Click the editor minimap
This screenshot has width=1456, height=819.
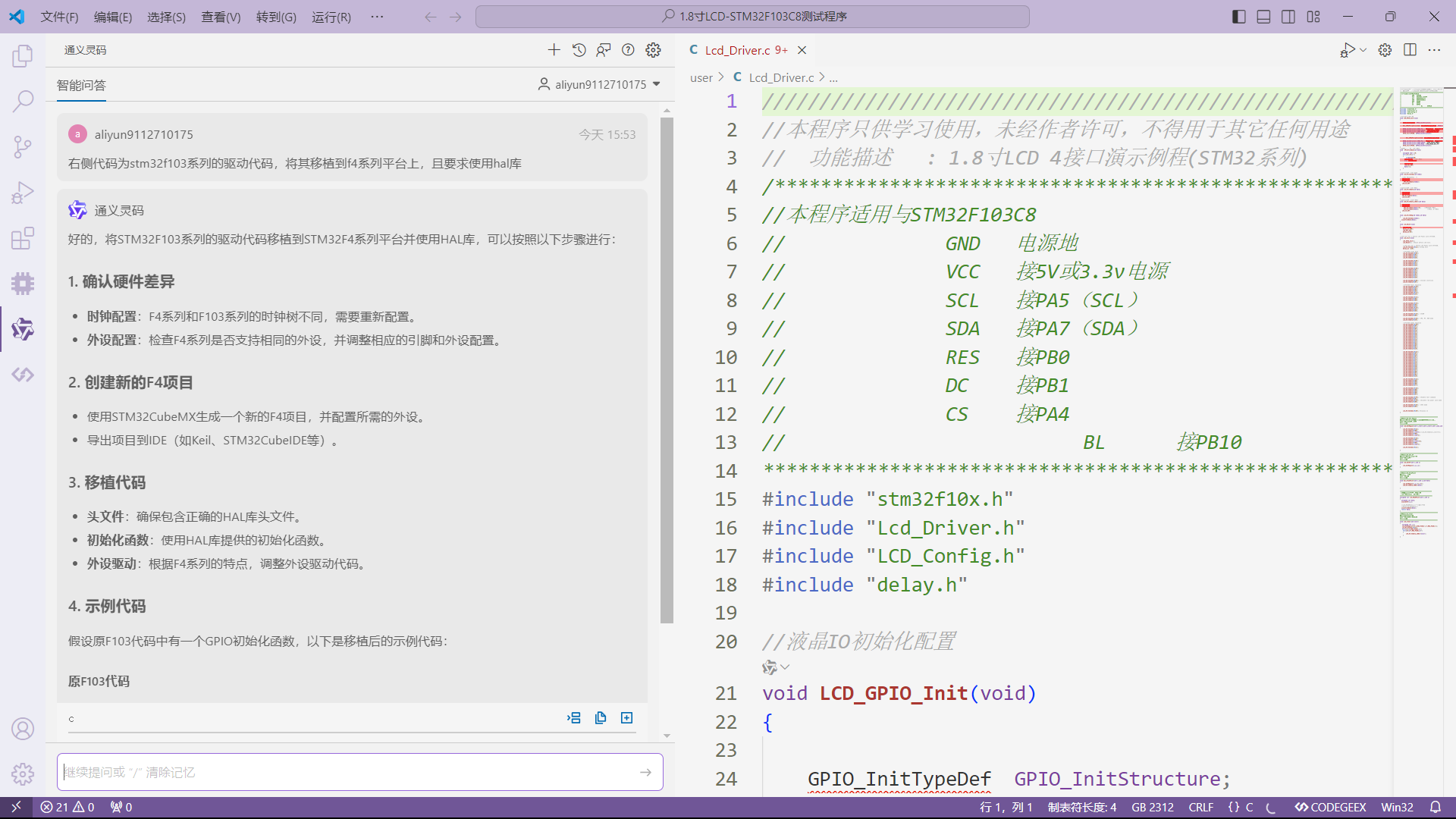(1421, 312)
